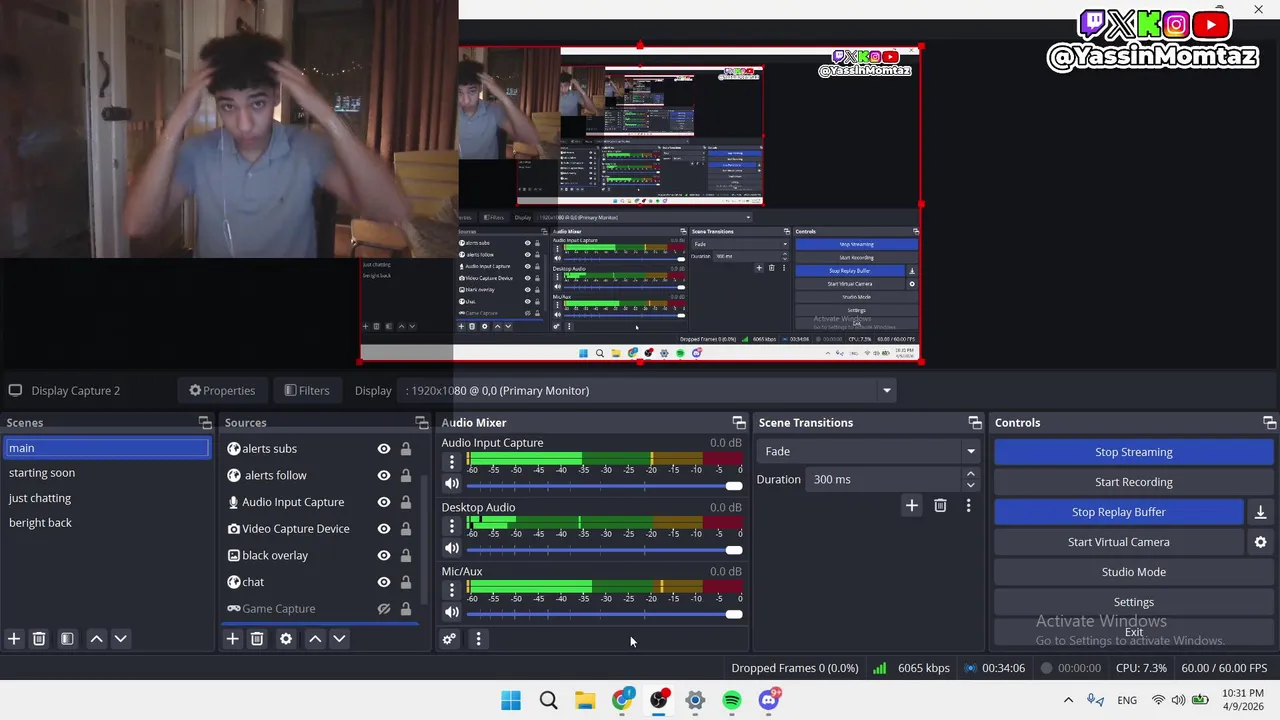
Task: Open Advanced Audio Properties gears icon
Action: (450, 639)
